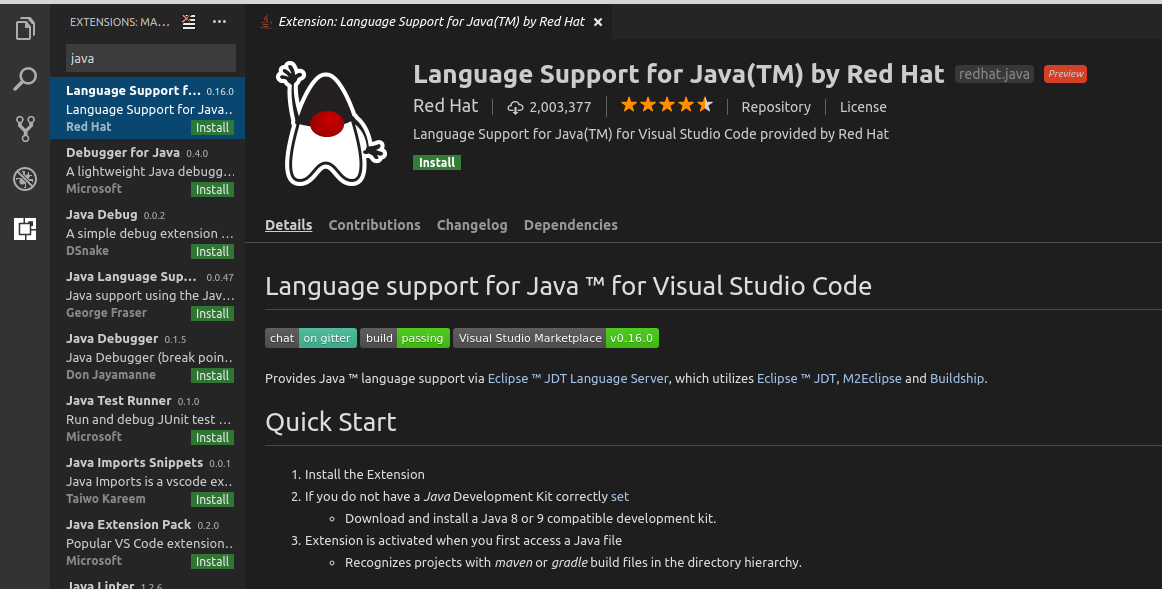This screenshot has height=589, width=1162.
Task: Open the Explorer view in the activity bar
Action: 25,28
